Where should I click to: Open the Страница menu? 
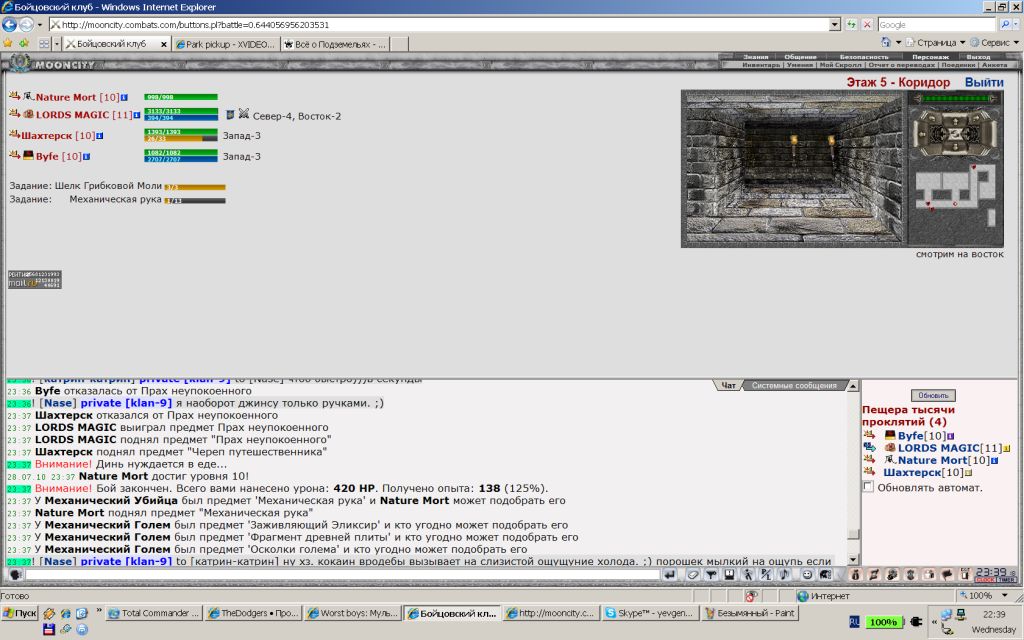(x=936, y=42)
